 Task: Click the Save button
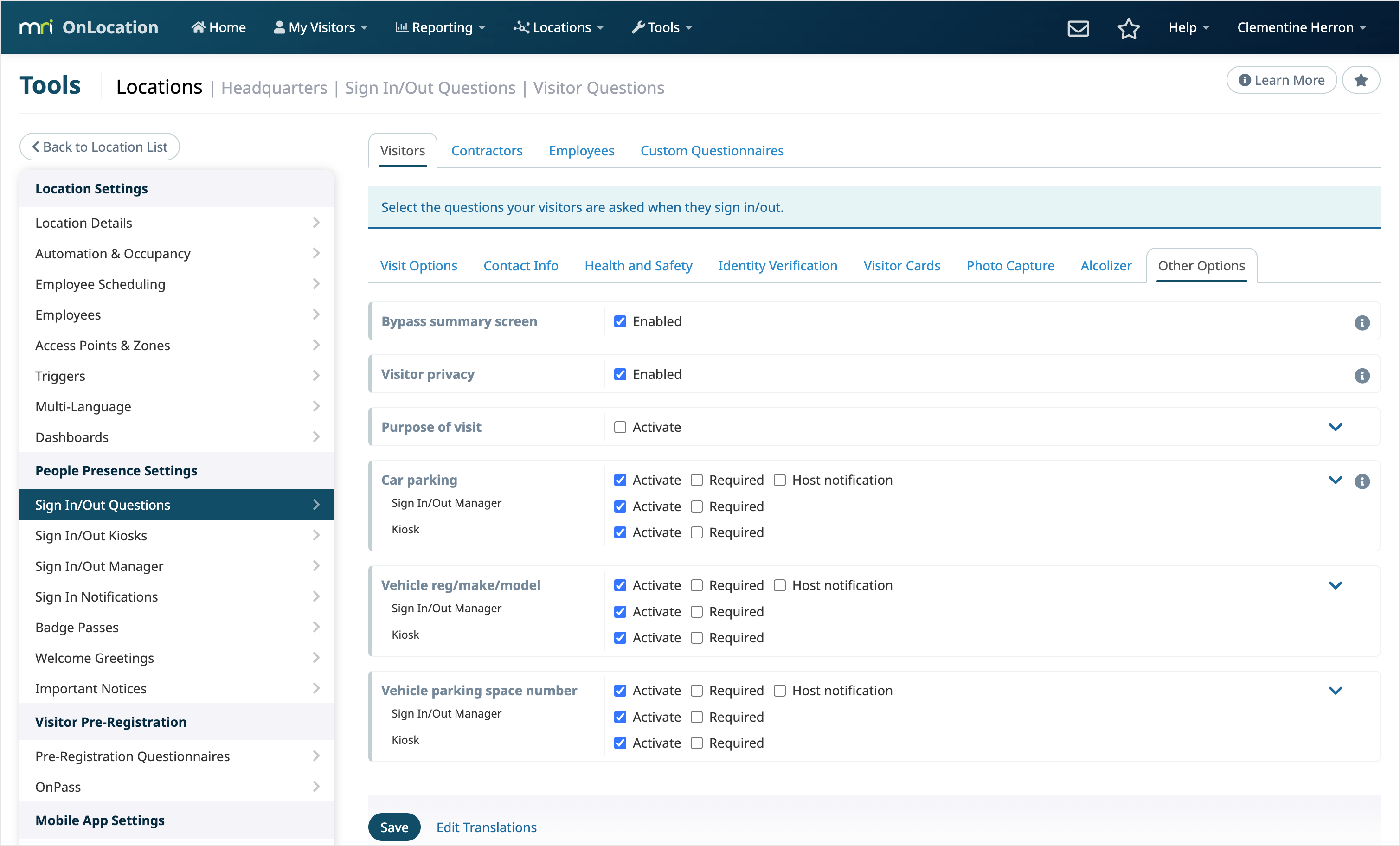[394, 827]
